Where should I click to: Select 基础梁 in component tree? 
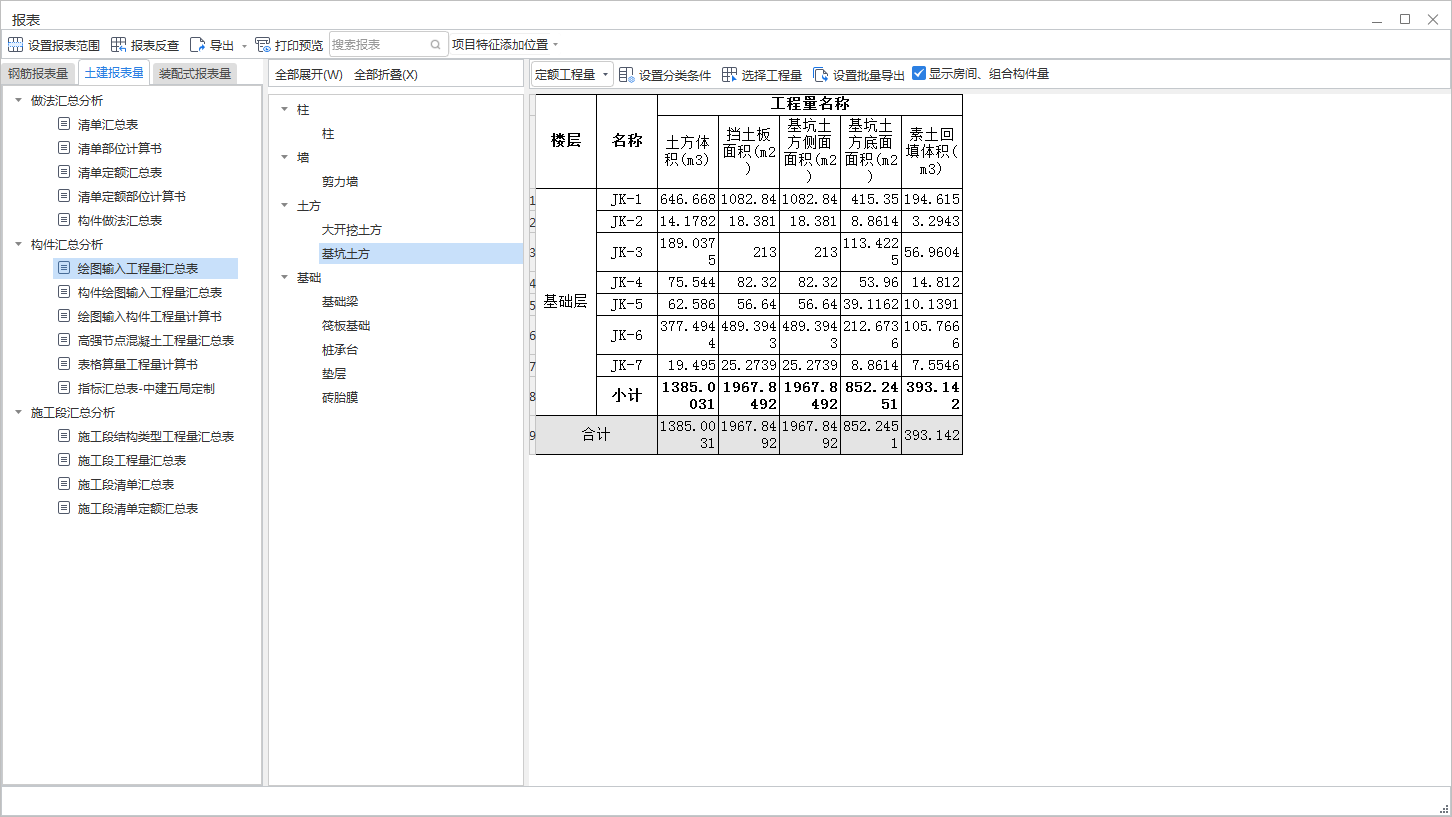pyautogui.click(x=340, y=302)
